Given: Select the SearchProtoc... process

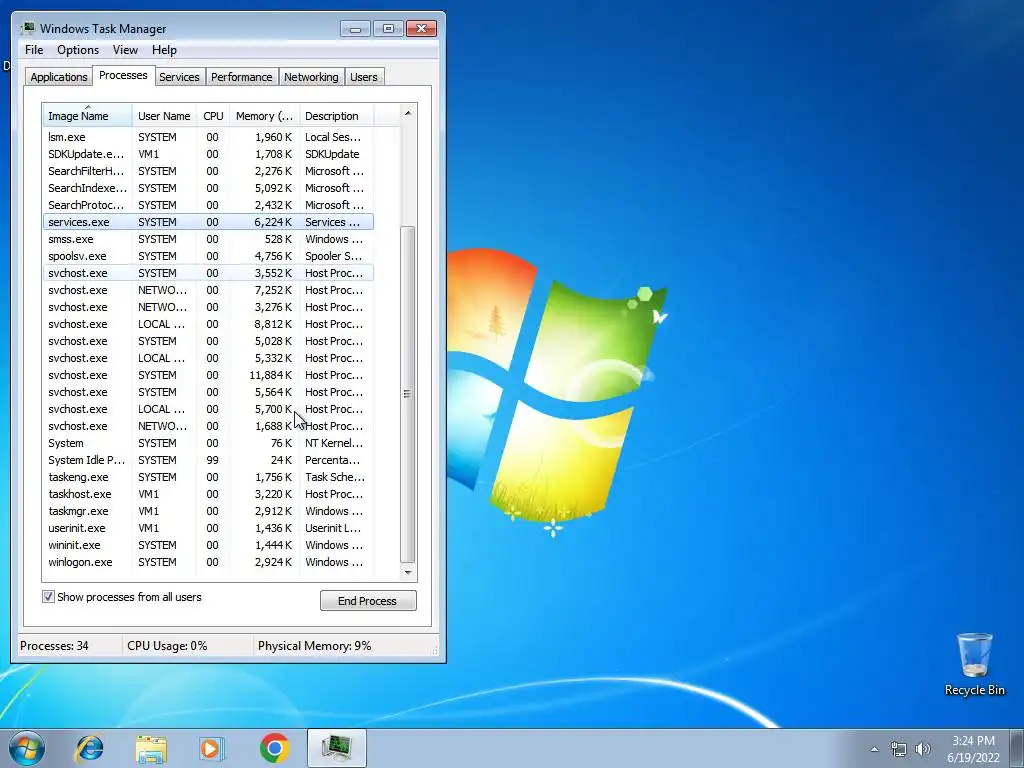Looking at the screenshot, I should (208, 205).
